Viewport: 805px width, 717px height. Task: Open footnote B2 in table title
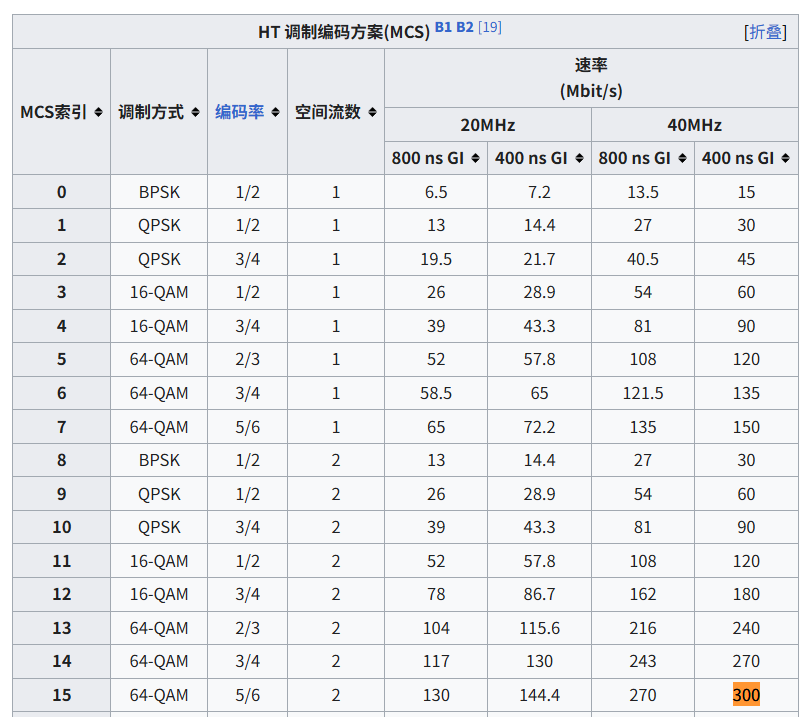pyautogui.click(x=465, y=27)
